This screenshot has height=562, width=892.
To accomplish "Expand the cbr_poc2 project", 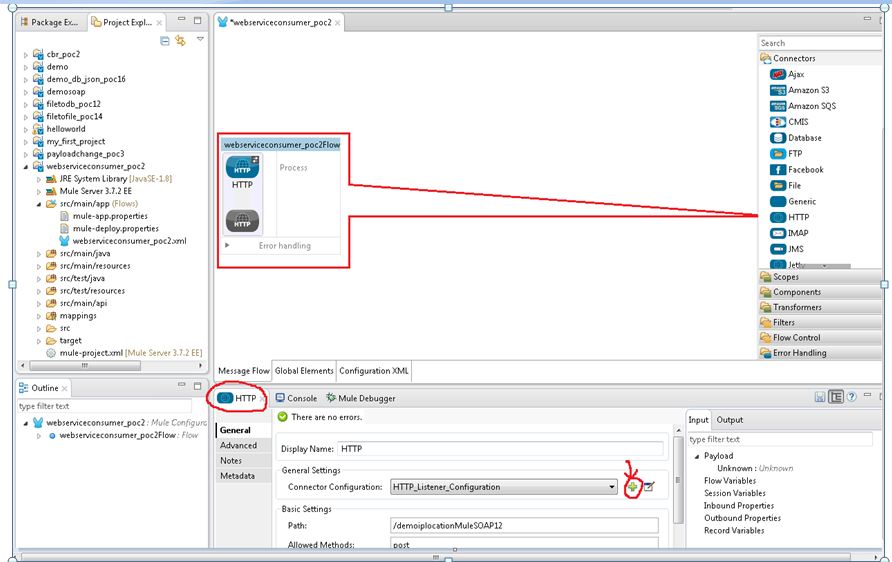I will 26,55.
